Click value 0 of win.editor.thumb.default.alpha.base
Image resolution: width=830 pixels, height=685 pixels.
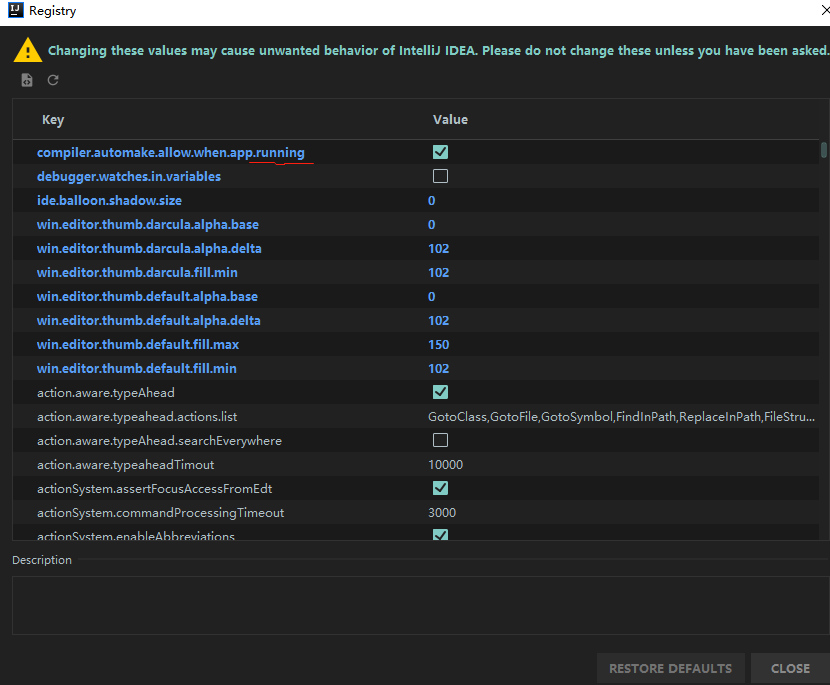point(431,296)
